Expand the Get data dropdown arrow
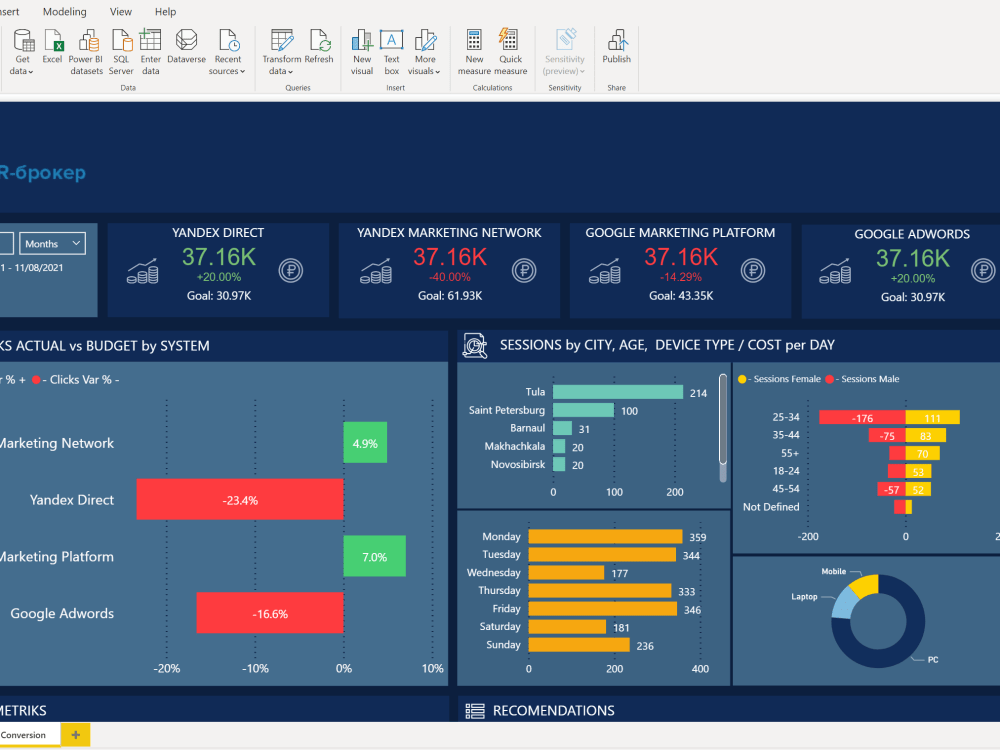Screen dimensions: 1000x750 31,72
